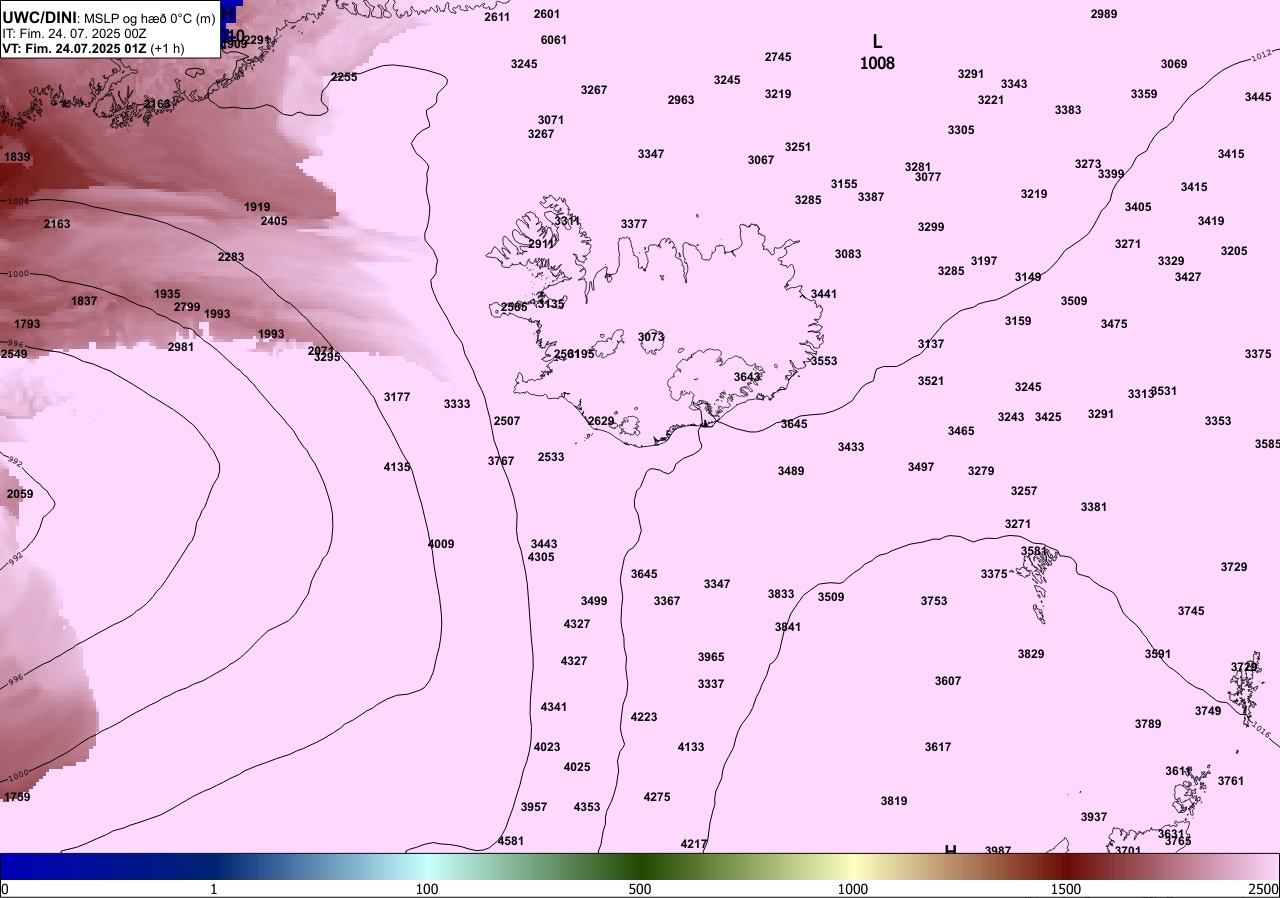Click the height value 3377
This screenshot has width=1280, height=898.
pos(634,224)
